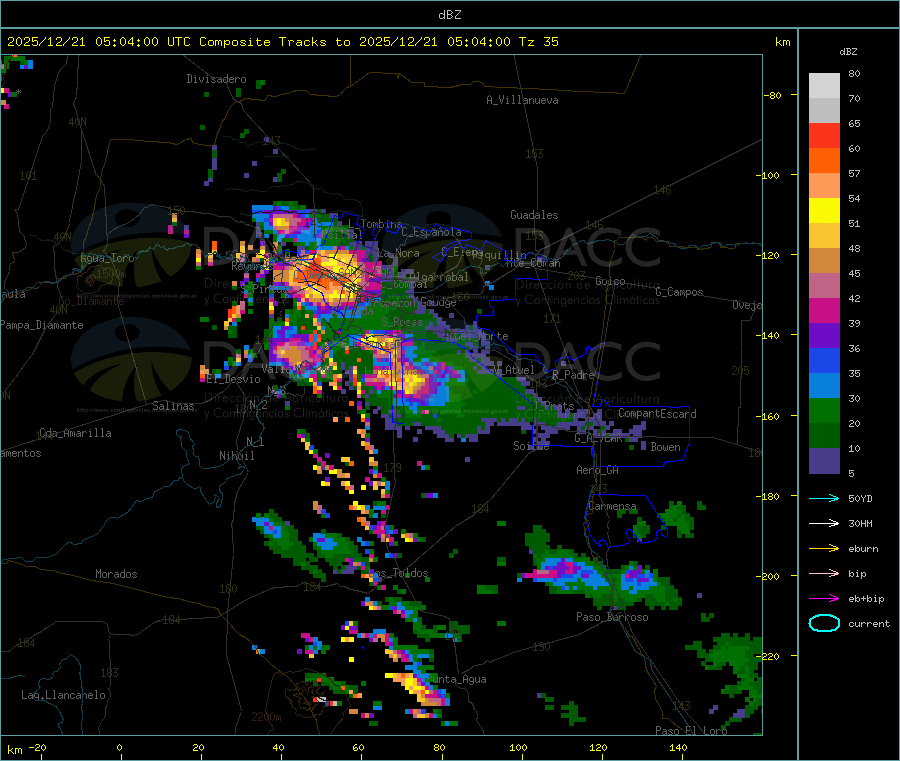Viewport: 900px width, 761px height.
Task: Click the '54' value on the dBZ scale
Action: tap(854, 199)
